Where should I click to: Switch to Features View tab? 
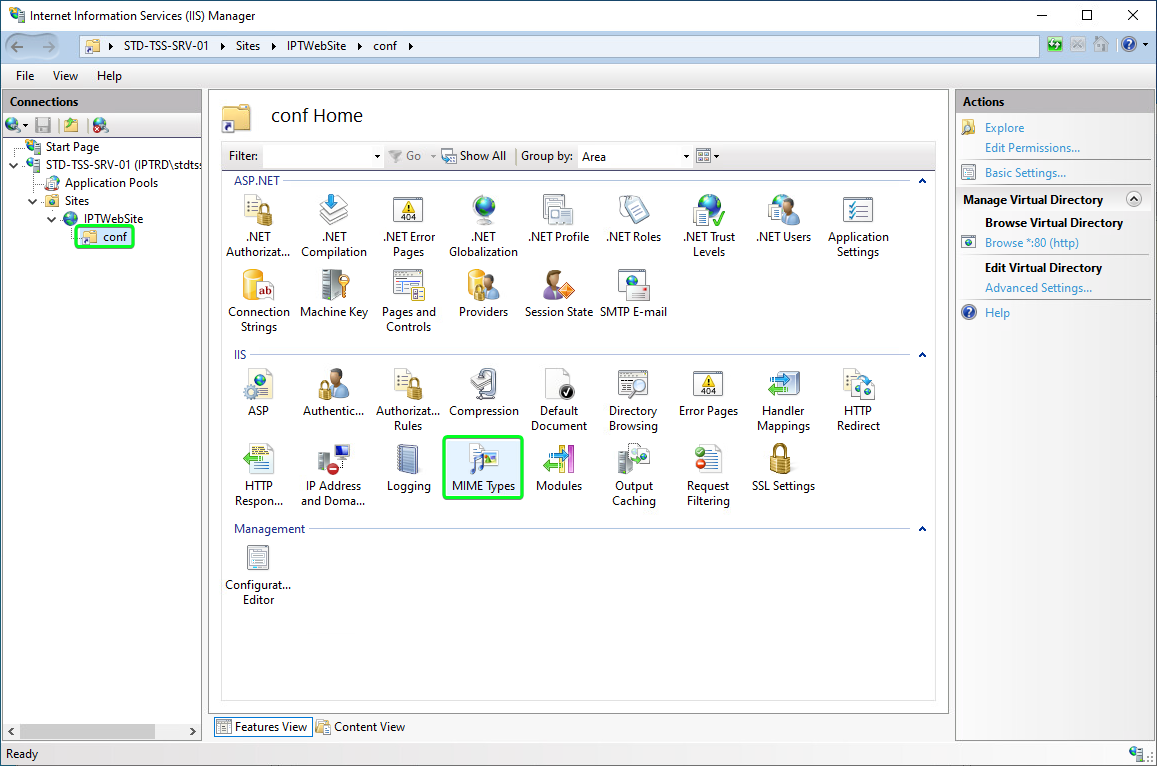point(263,727)
